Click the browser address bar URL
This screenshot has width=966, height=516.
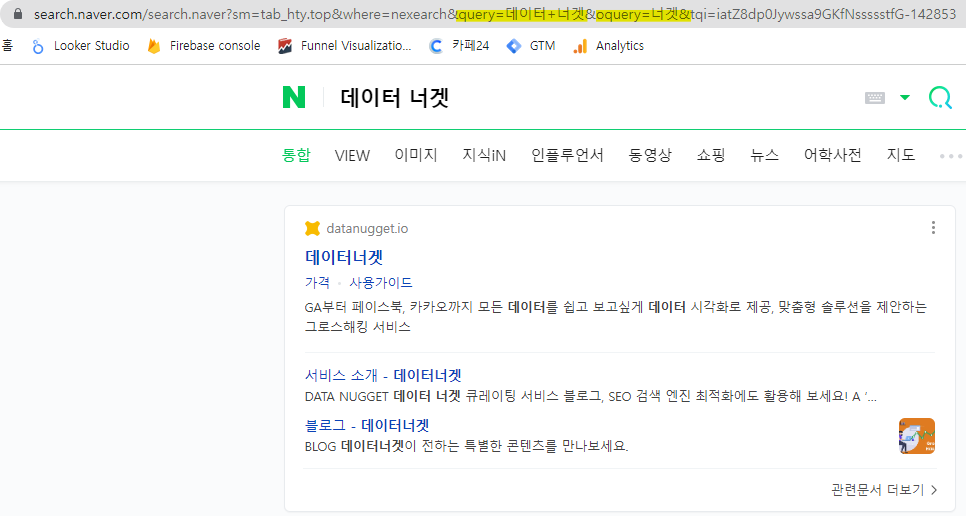[495, 14]
